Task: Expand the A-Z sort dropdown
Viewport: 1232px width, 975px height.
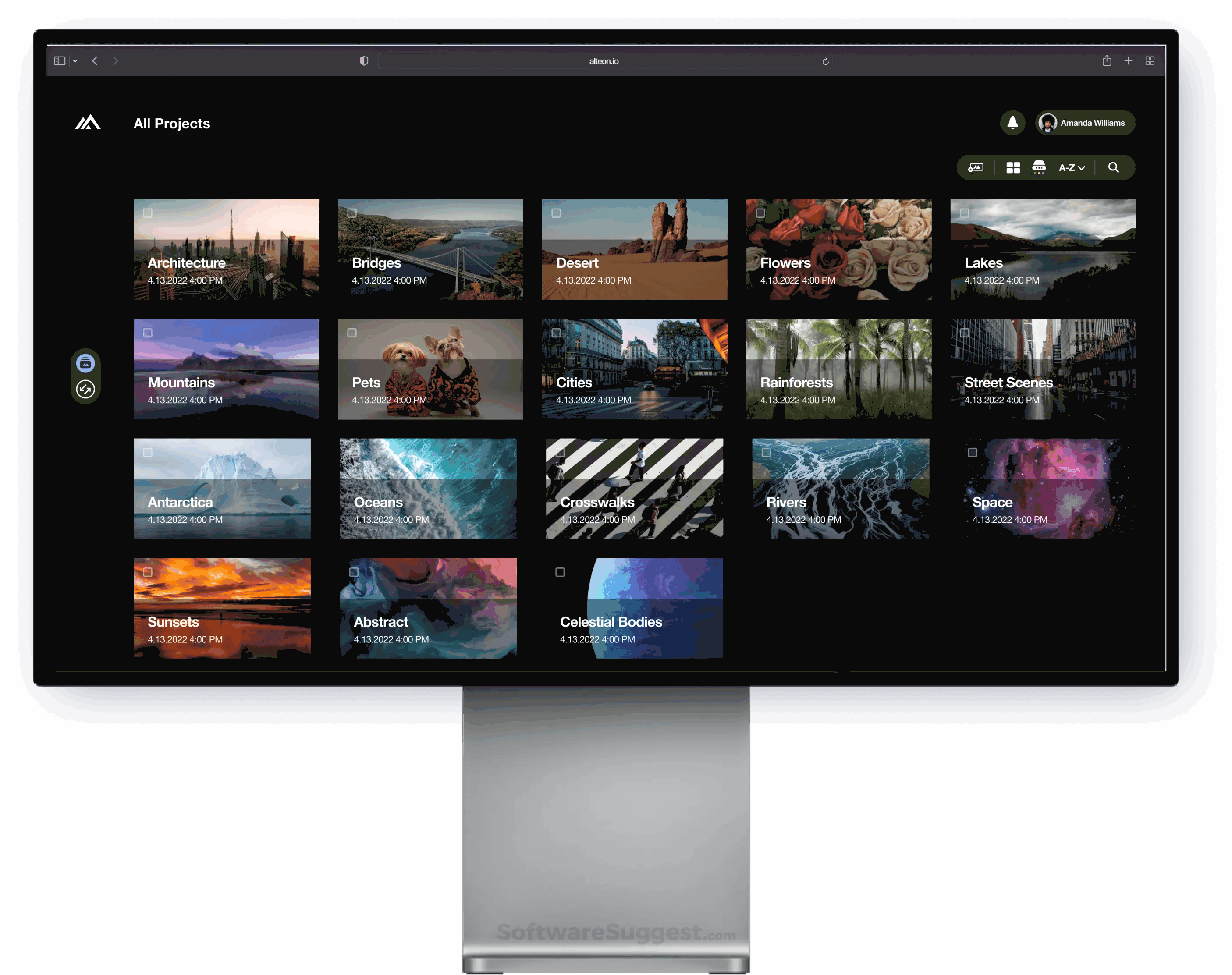Action: click(x=1072, y=167)
